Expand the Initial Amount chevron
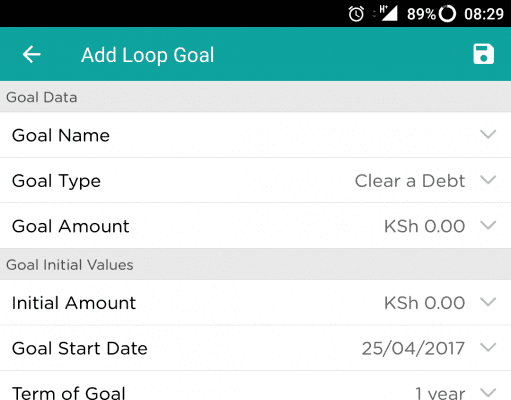The image size is (511, 400). coord(488,302)
